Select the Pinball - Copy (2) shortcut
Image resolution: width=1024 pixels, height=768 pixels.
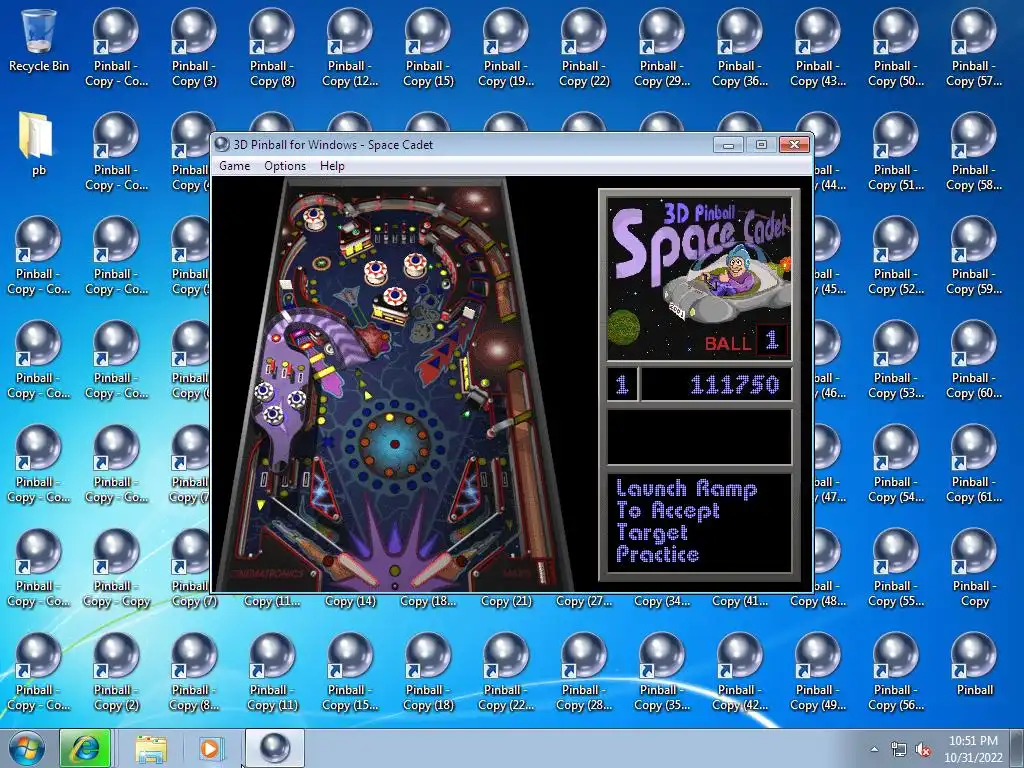[x=116, y=671]
